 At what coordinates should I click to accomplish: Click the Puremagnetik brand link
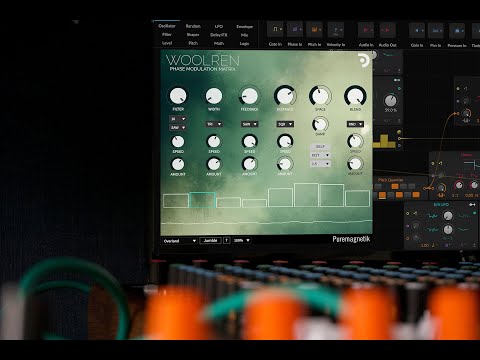pyautogui.click(x=351, y=239)
